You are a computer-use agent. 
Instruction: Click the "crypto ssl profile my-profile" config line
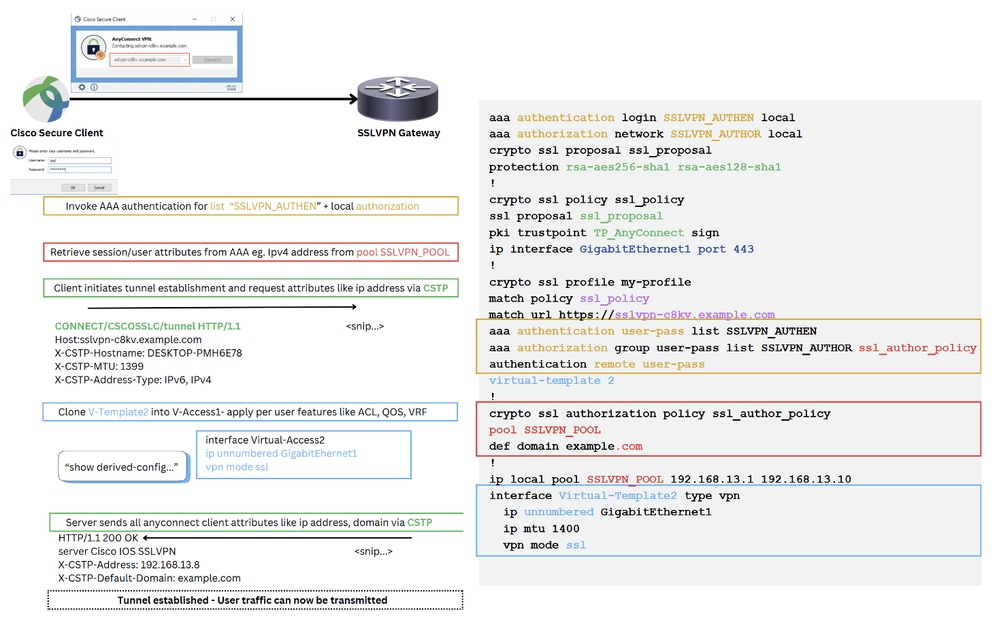[590, 282]
